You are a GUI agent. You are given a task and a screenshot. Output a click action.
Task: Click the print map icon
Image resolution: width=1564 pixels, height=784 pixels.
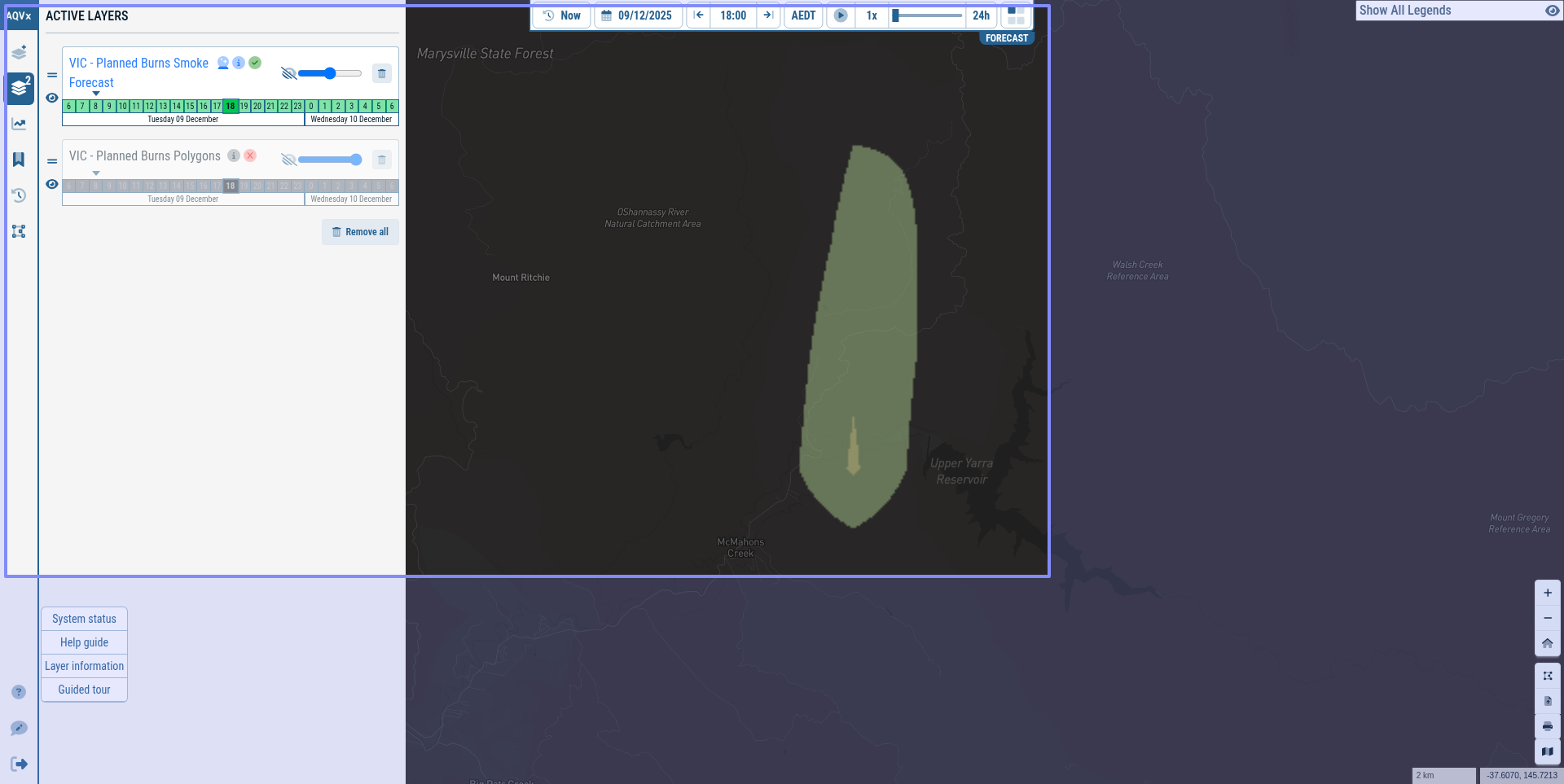click(1548, 726)
